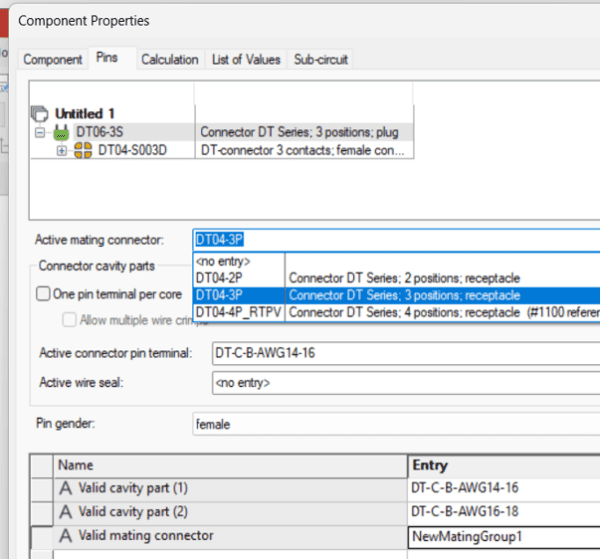The height and width of the screenshot is (559, 600).
Task: Choose DT04-2P from the dropdown list
Action: 219,278
